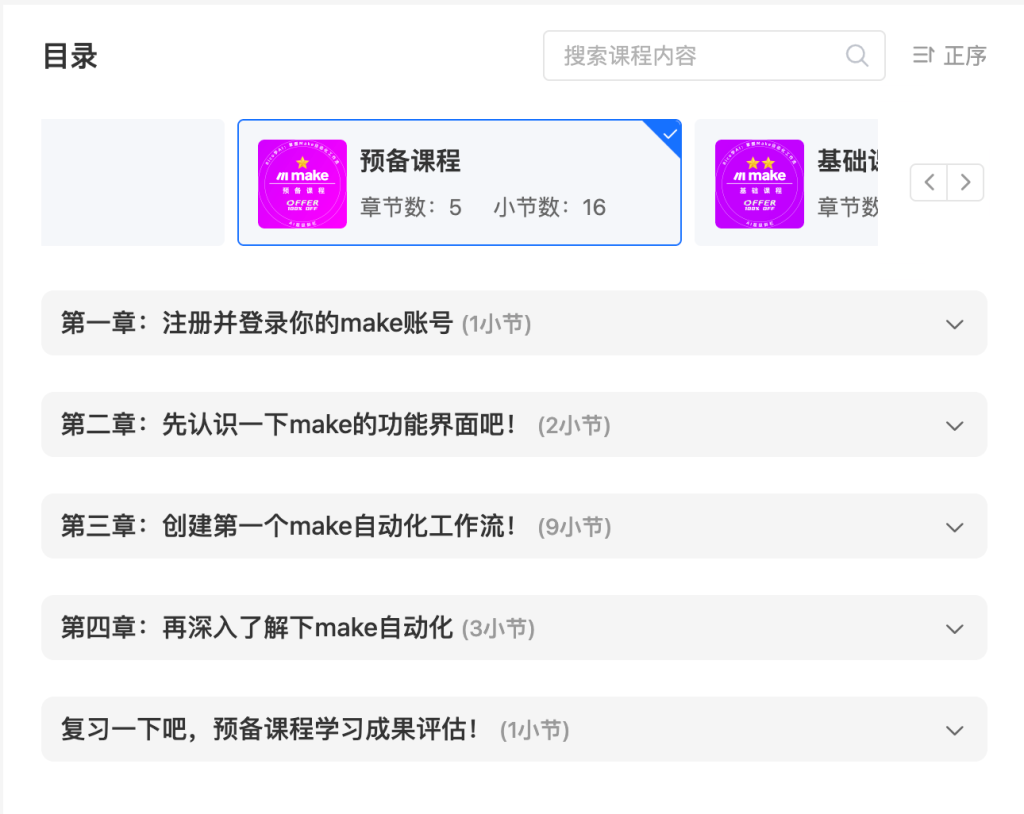Click the blue checkmark on 预备课程 card
1024x814 pixels.
click(670, 133)
